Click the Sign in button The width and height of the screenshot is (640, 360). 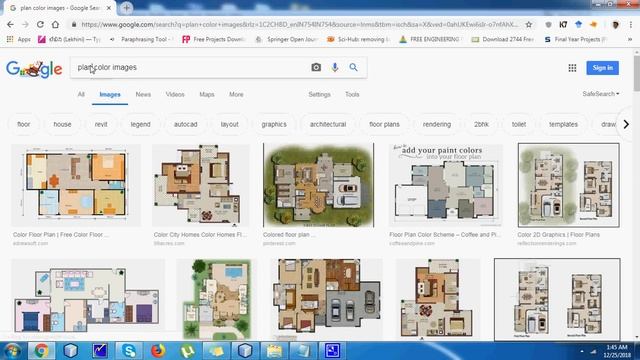click(x=602, y=68)
